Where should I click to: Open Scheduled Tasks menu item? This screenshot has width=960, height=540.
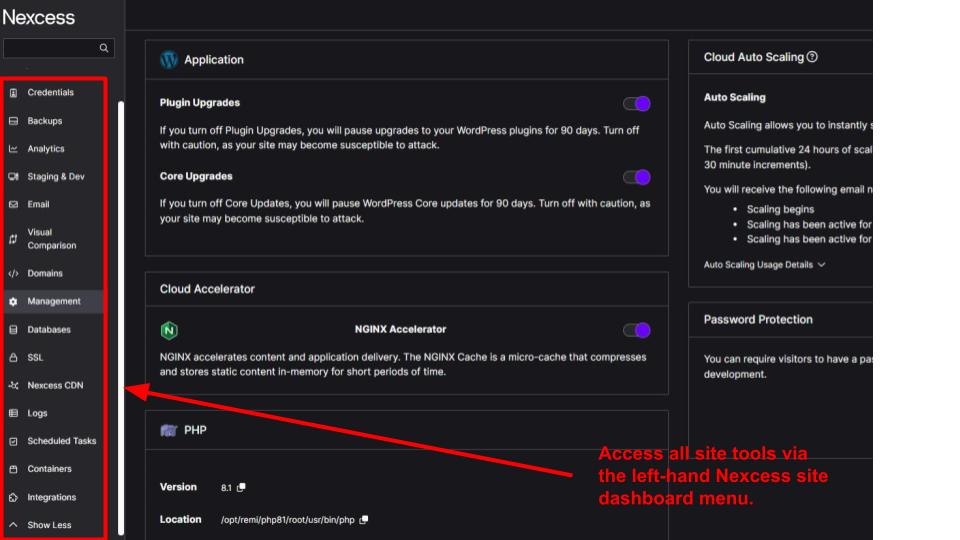coord(61,441)
